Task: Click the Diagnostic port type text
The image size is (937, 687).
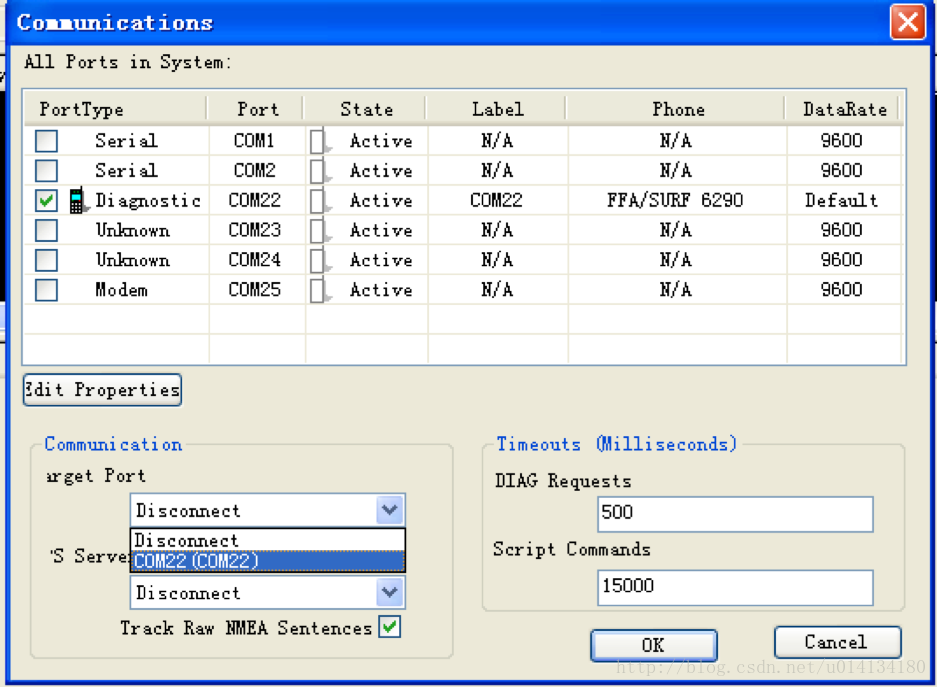Action: (148, 201)
